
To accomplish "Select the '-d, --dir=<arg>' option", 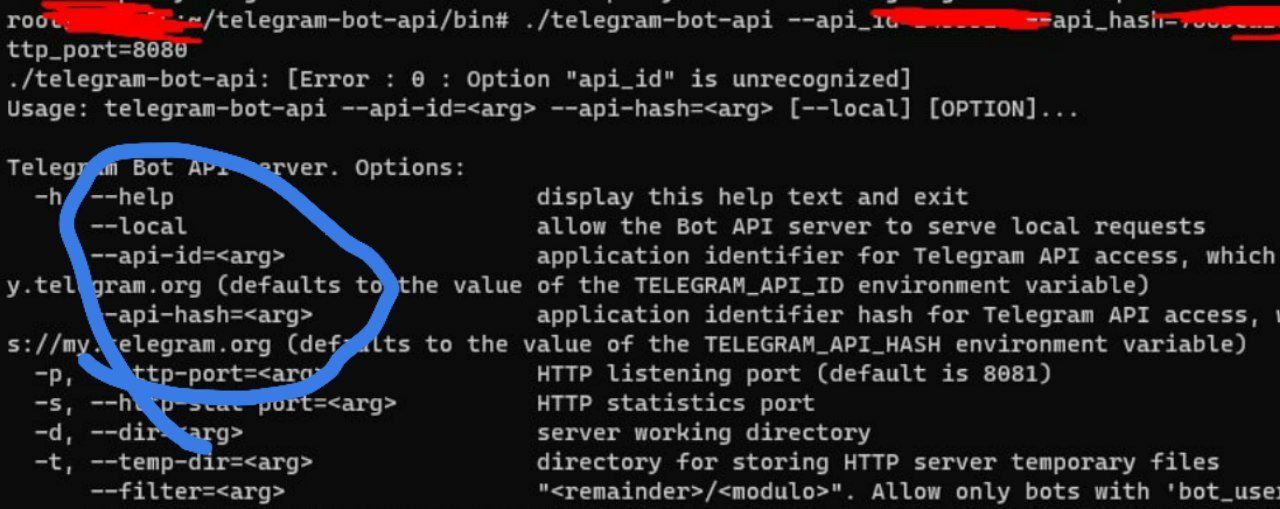I will pyautogui.click(x=138, y=433).
